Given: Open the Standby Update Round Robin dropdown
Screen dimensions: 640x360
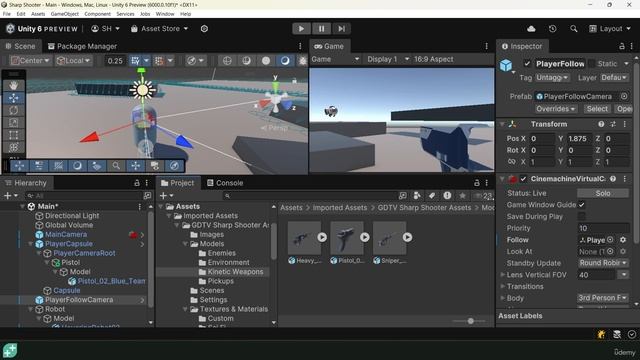Looking at the screenshot, I should [x=603, y=263].
